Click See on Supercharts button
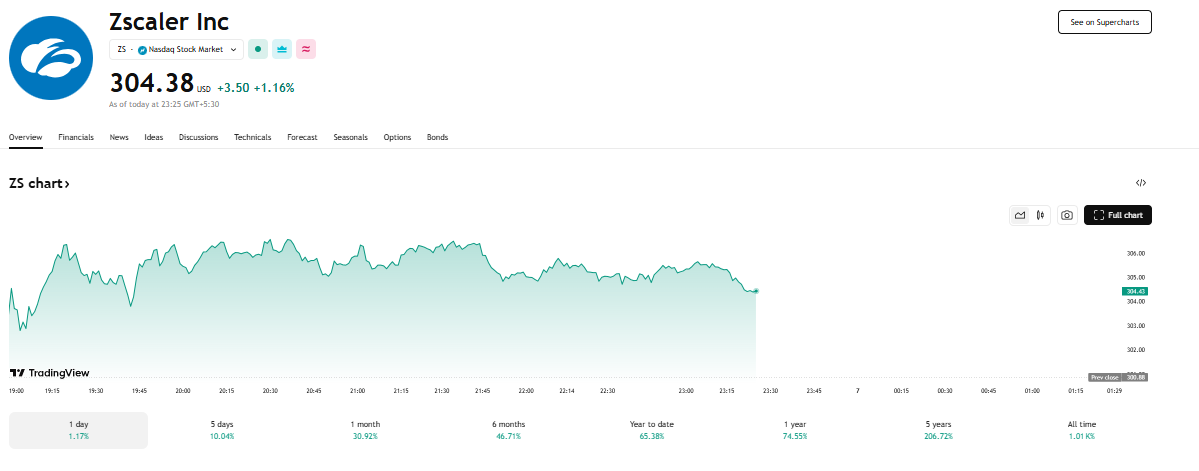 pyautogui.click(x=1104, y=22)
